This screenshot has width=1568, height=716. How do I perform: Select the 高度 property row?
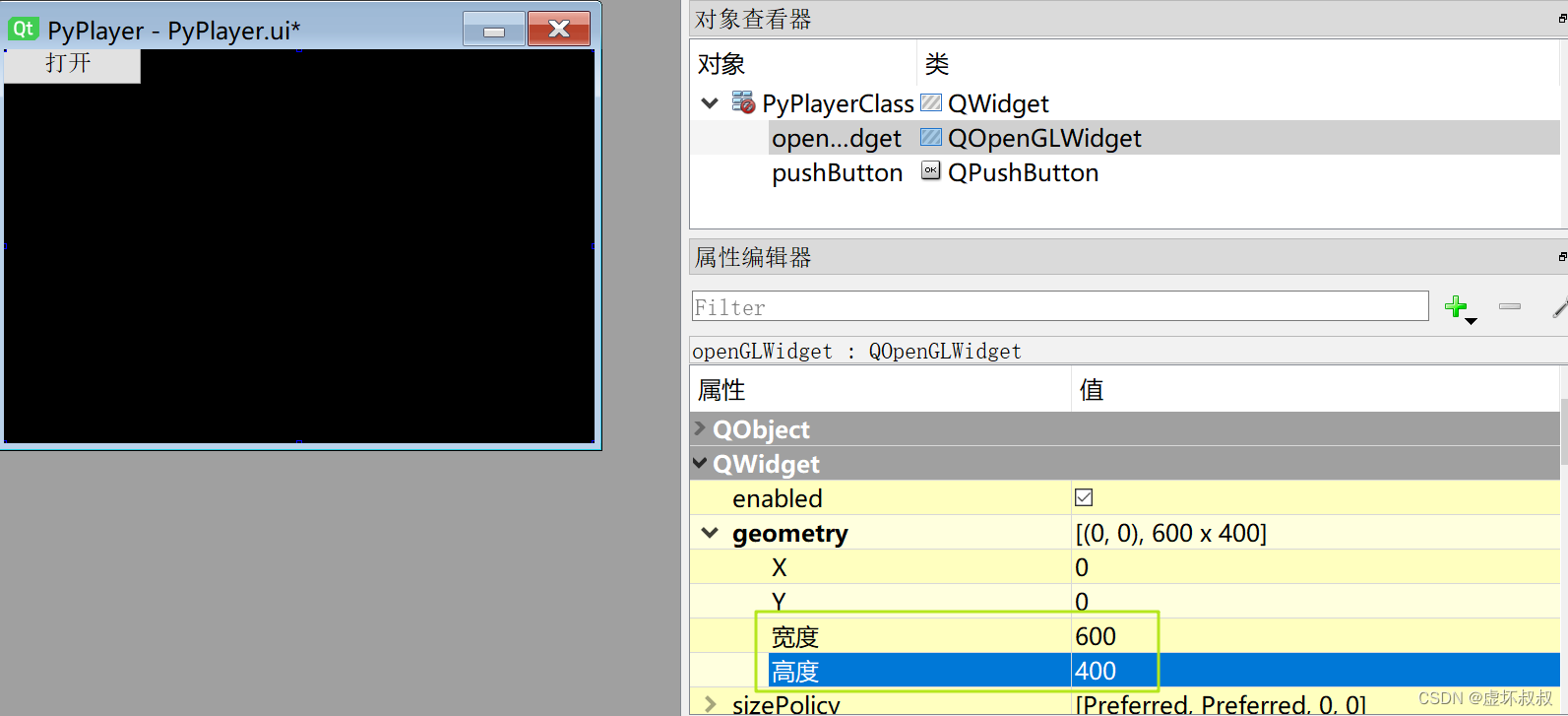(1125, 671)
